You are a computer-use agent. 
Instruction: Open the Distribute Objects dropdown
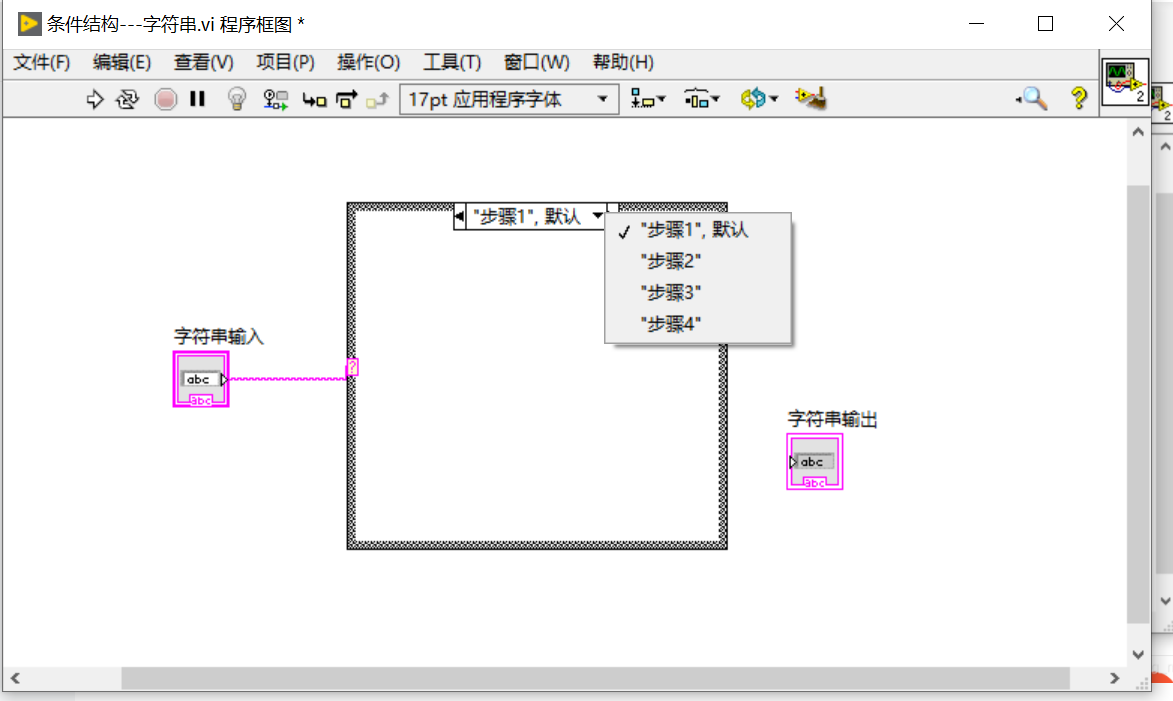[x=702, y=99]
